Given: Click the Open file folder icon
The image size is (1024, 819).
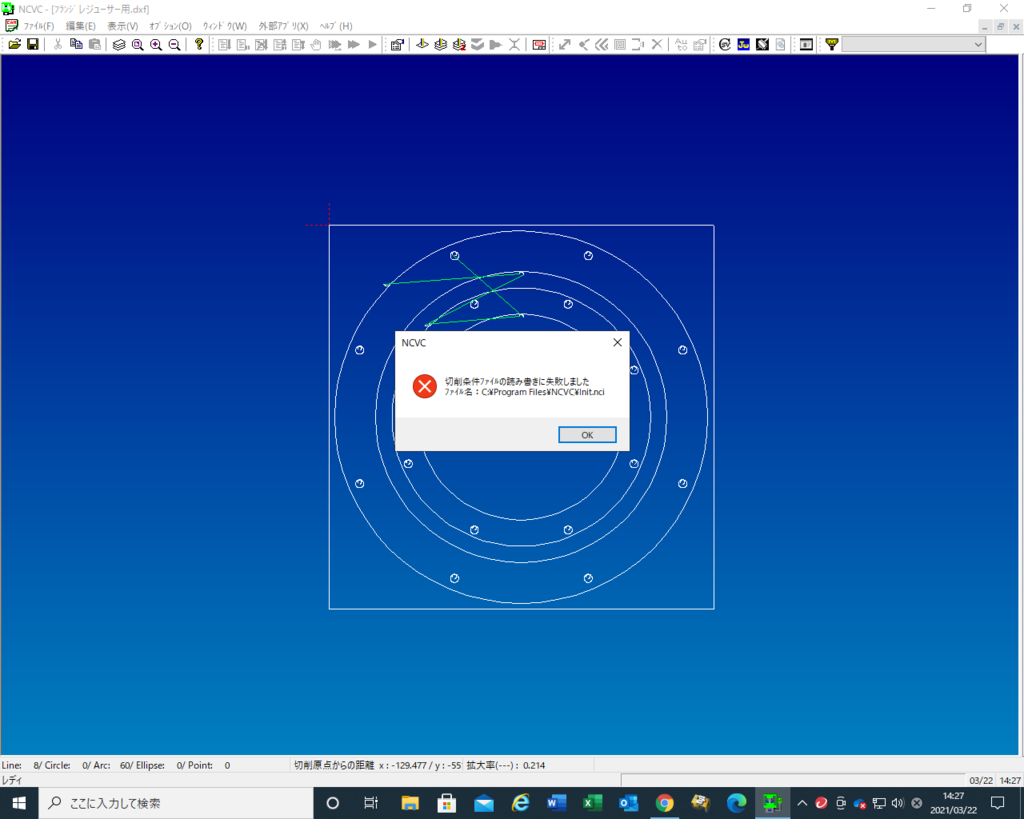Looking at the screenshot, I should (15, 45).
